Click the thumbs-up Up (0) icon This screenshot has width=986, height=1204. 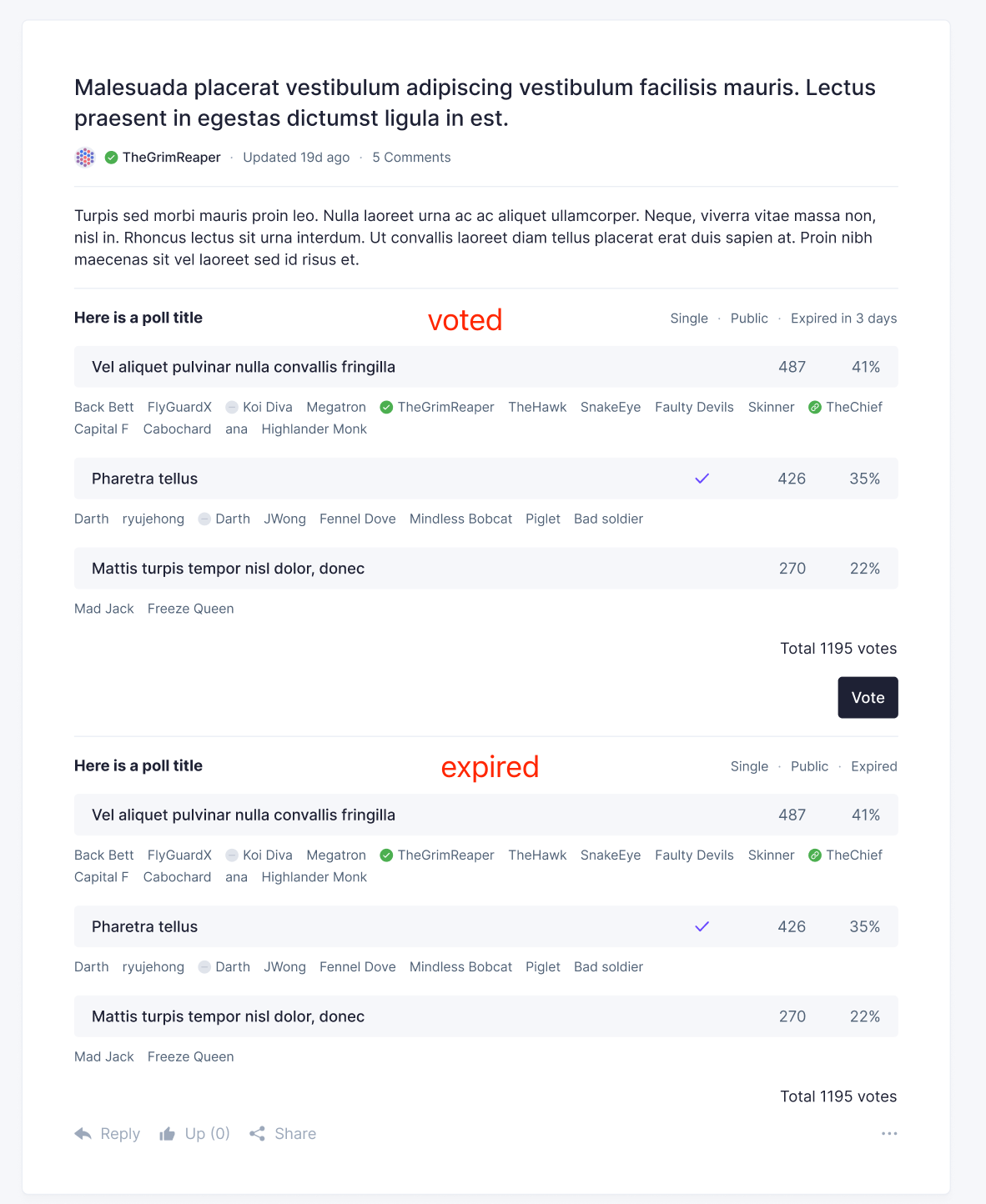coord(168,1133)
